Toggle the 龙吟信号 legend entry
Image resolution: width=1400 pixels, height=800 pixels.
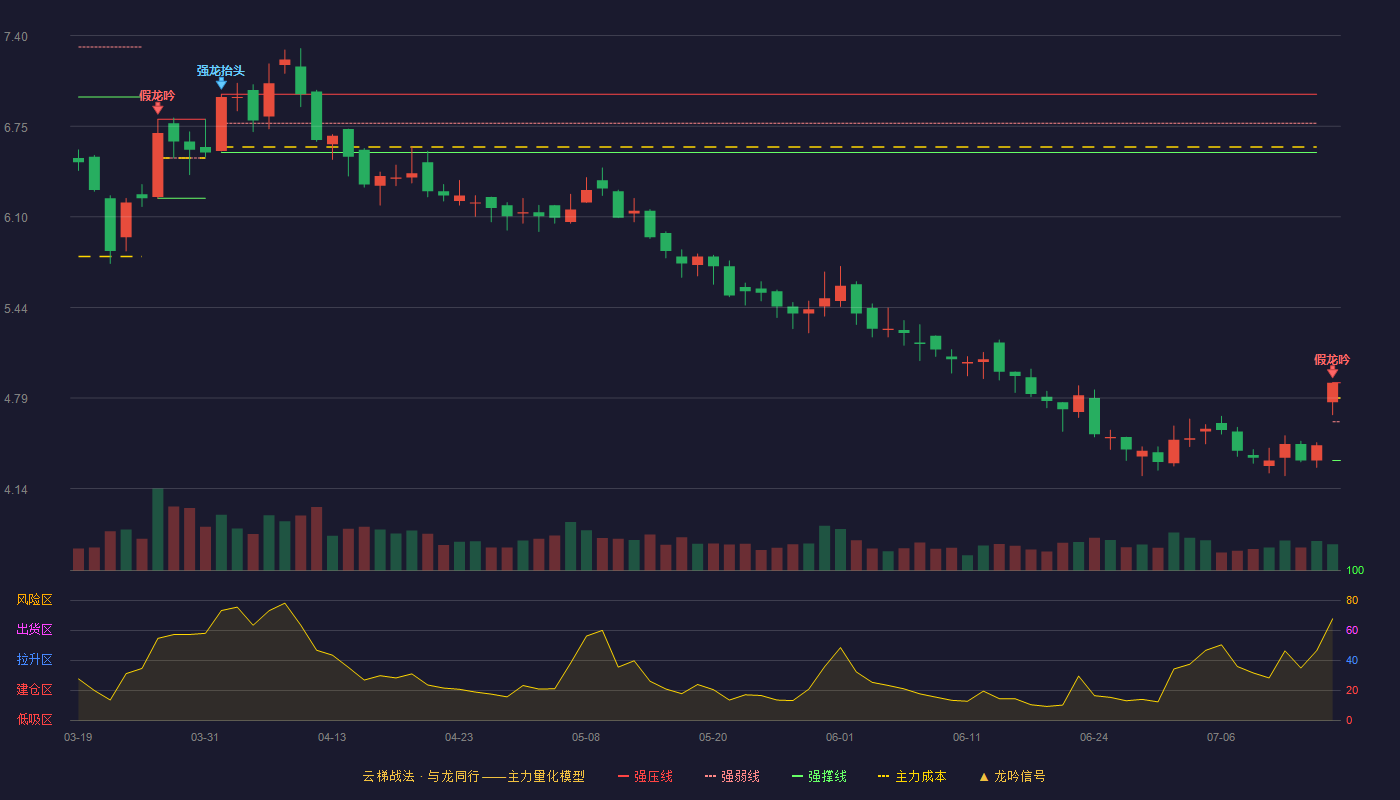point(1012,776)
